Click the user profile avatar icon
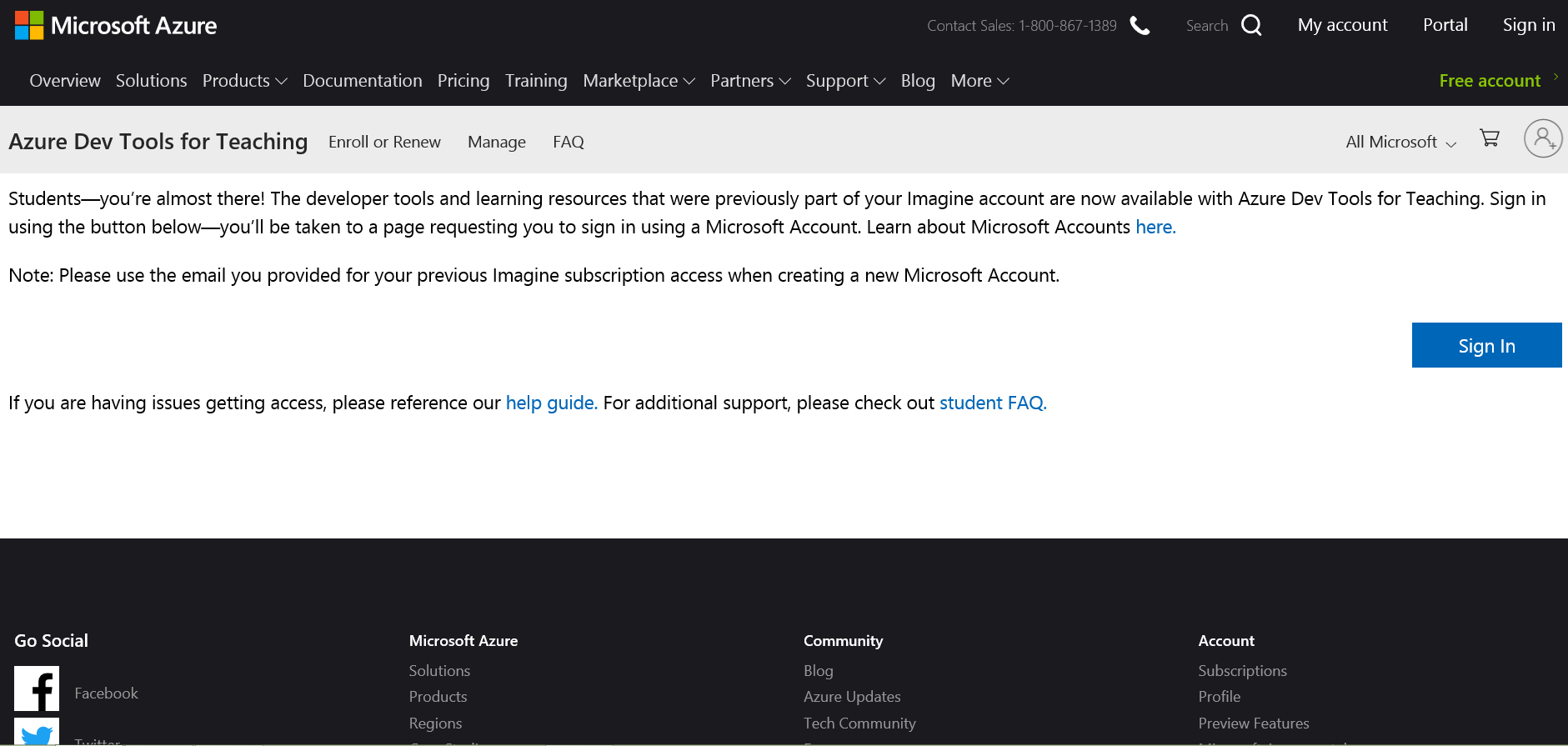 (x=1542, y=138)
